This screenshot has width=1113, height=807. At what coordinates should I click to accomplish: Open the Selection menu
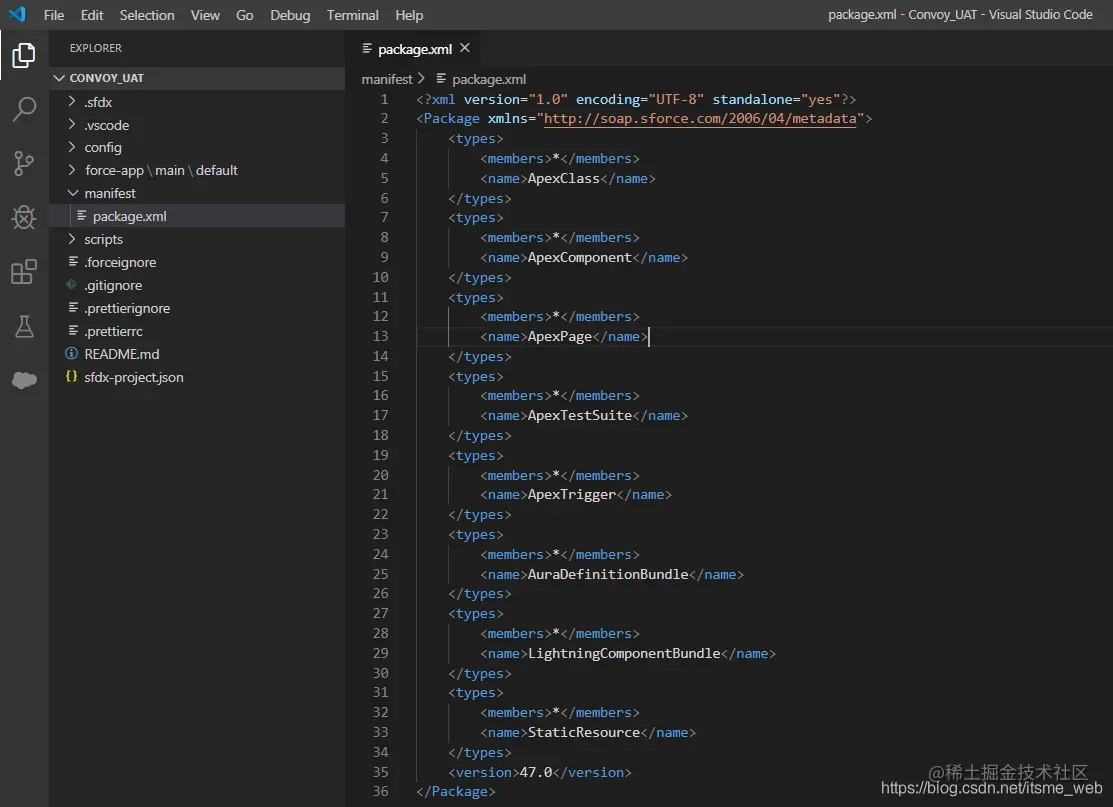pos(147,15)
